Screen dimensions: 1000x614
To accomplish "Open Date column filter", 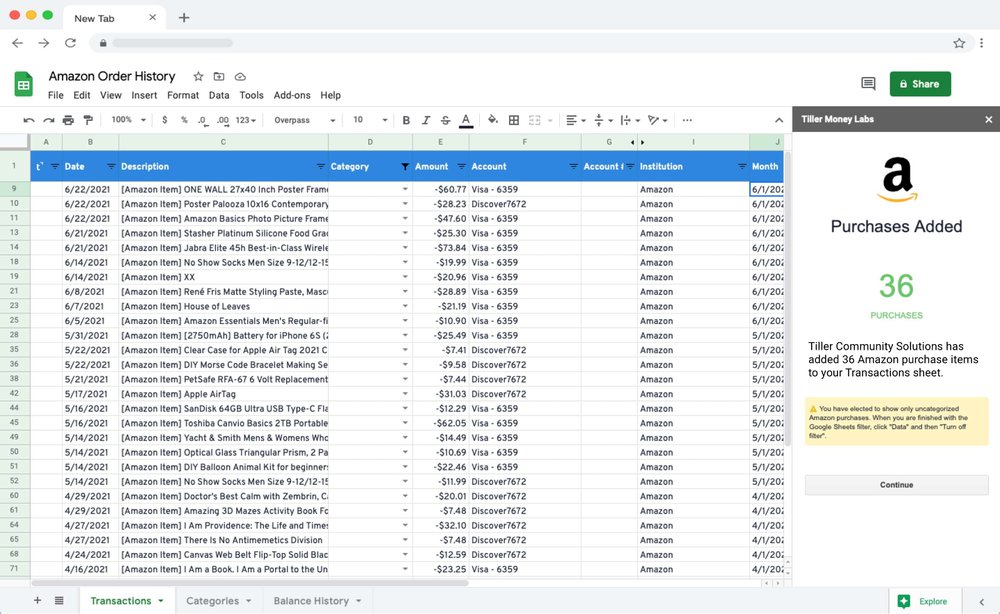I will tap(111, 166).
